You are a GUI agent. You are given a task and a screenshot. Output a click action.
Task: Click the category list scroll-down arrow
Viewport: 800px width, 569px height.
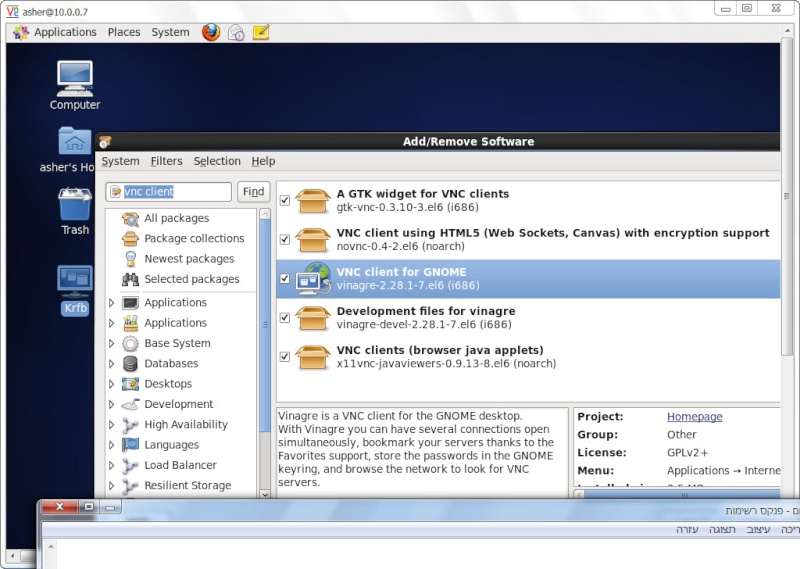(265, 494)
